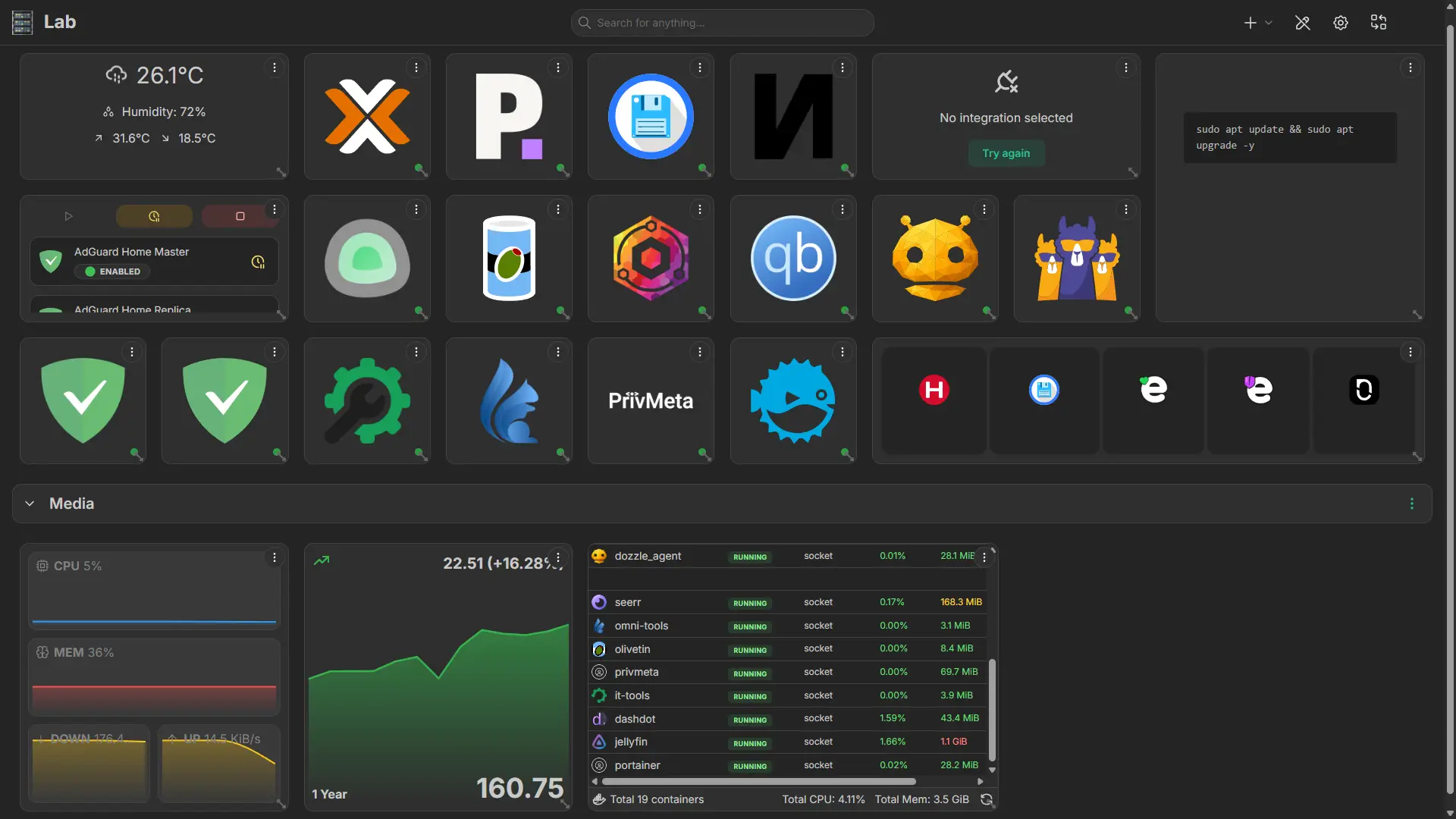Screen dimensions: 1456x819
Task: Open the containers widget three-dot menu
Action: click(984, 557)
